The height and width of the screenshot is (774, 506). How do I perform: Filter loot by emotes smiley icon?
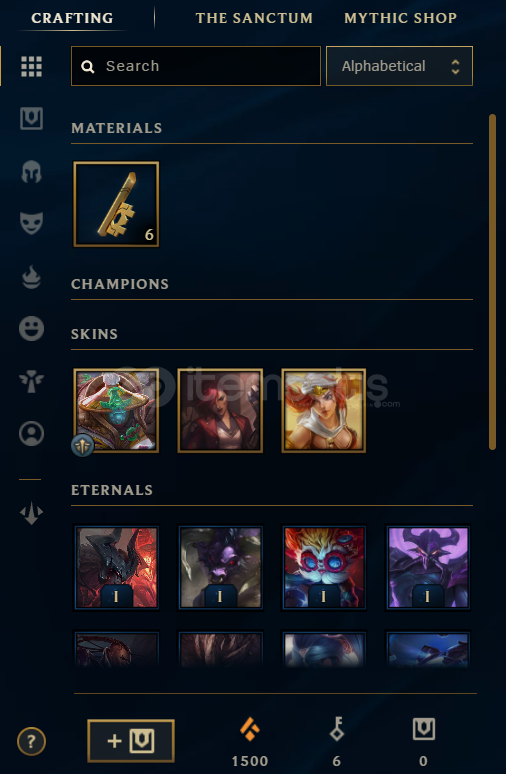pos(31,329)
